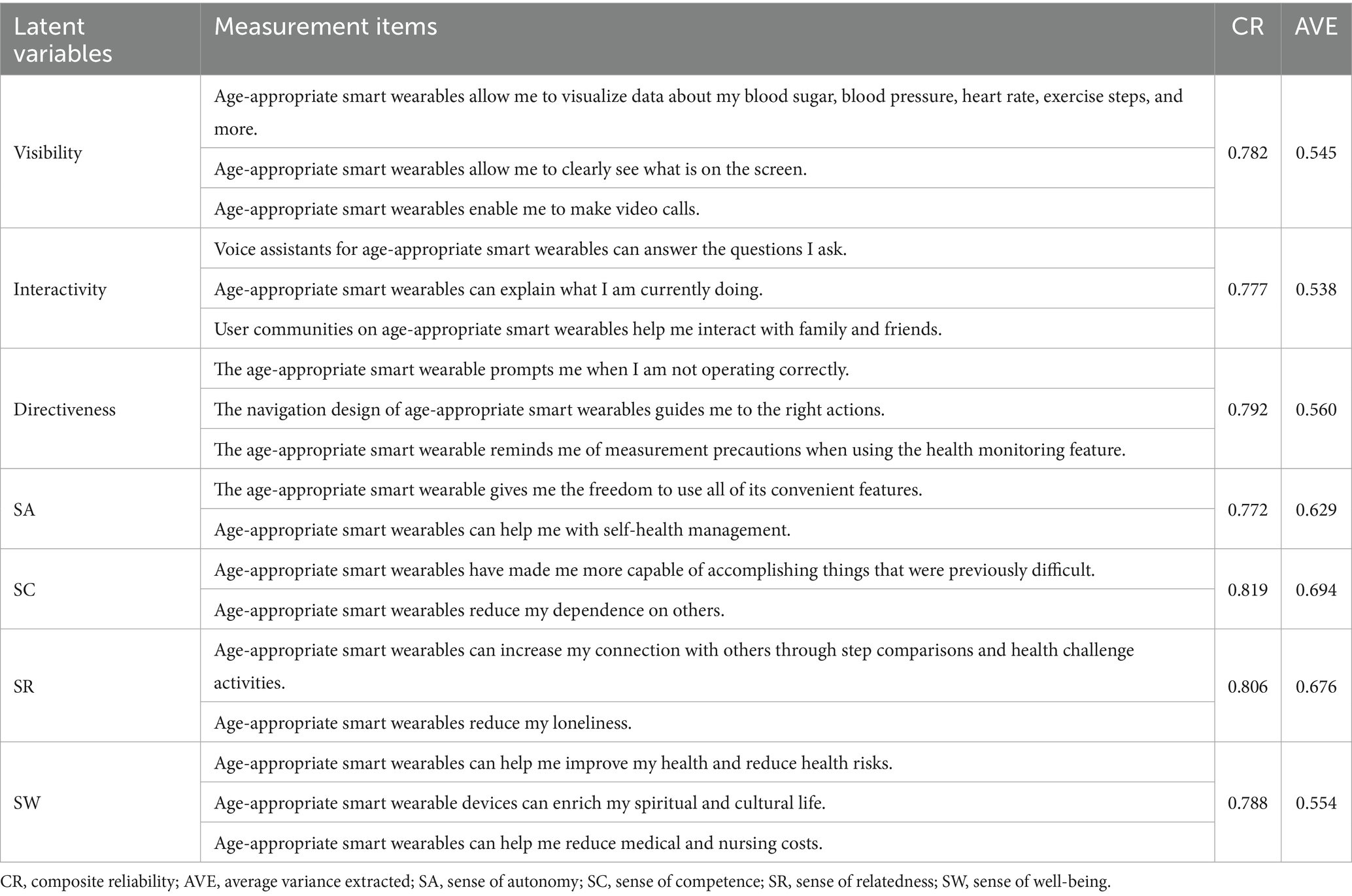Screen dimensions: 1352x896
Task: Click the SC latent variable cell
Action: coord(24,590)
